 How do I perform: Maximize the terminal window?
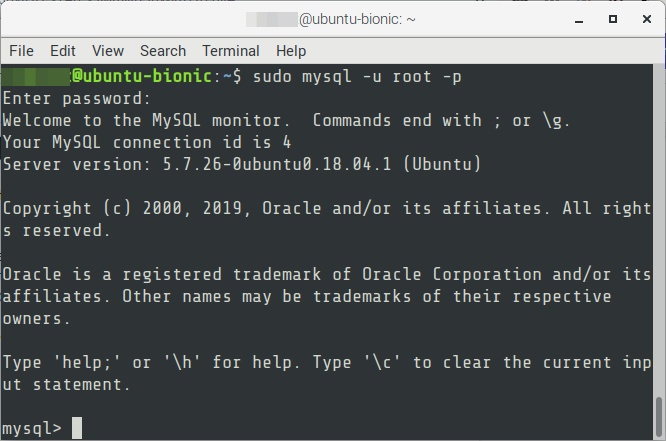coord(612,19)
